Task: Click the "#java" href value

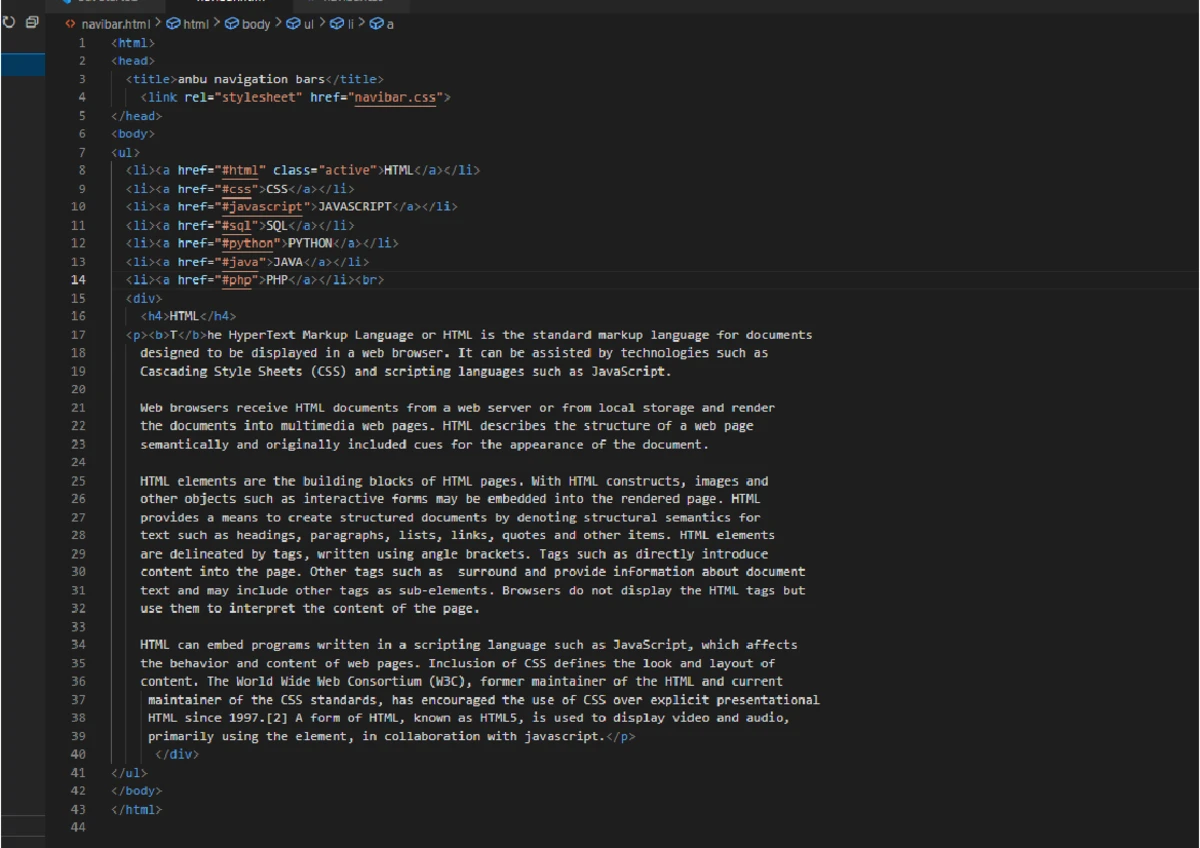Action: pyautogui.click(x=240, y=261)
